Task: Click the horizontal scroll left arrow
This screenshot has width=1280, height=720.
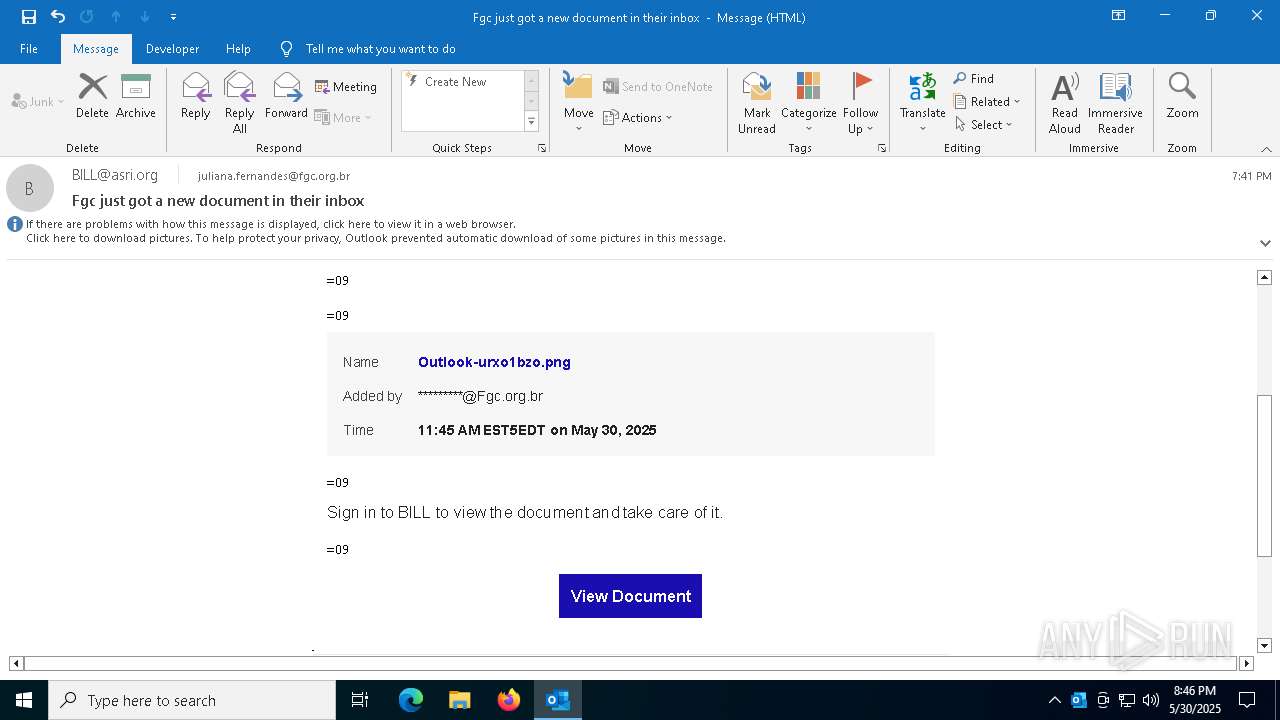Action: [16, 663]
